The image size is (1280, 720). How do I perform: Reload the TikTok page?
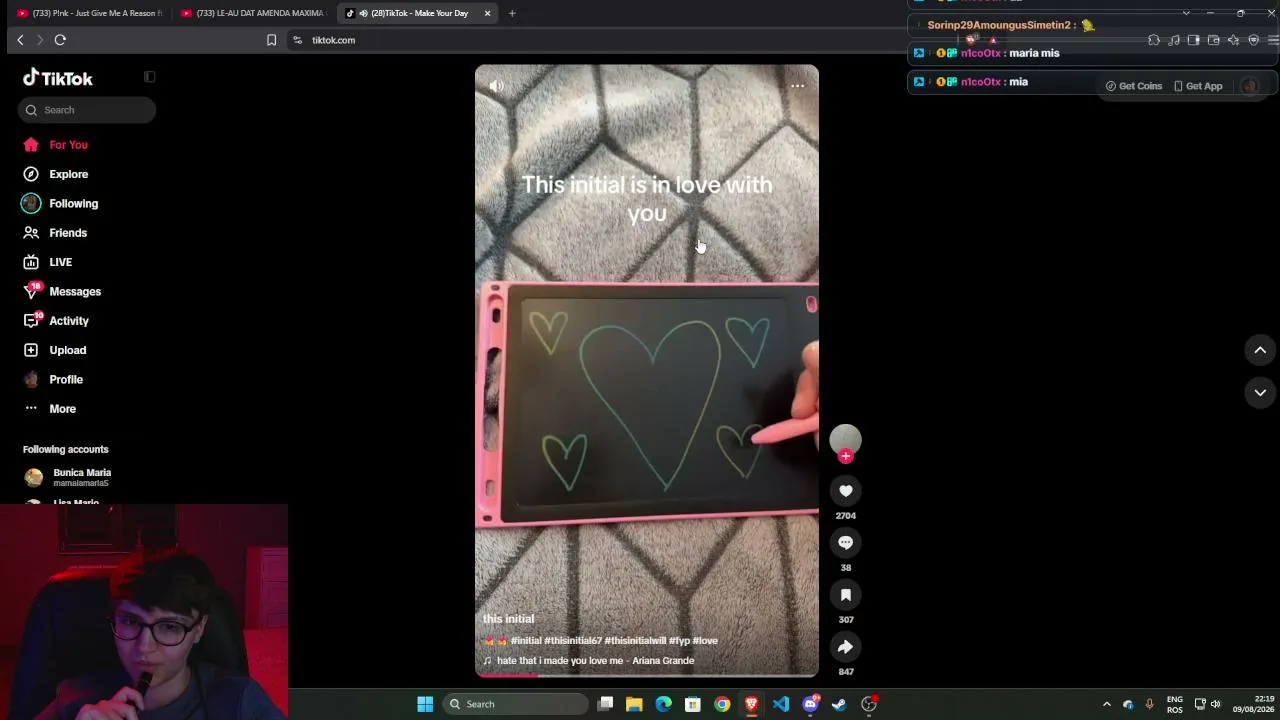coord(60,40)
